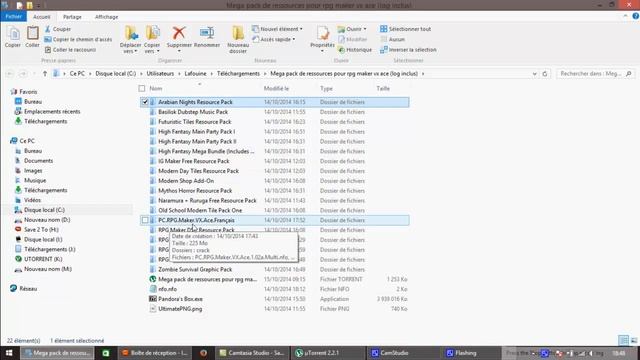The height and width of the screenshot is (360, 640).
Task: Select UTORRENT (K:) drive in sidebar
Action: (43, 259)
